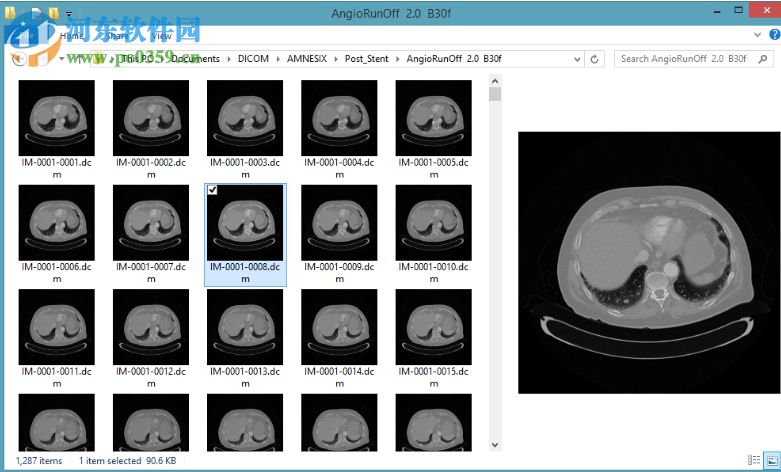This screenshot has height=472, width=781.
Task: Uncheck the IM-0001-0008.dcm selection checkbox
Action: pyautogui.click(x=212, y=190)
